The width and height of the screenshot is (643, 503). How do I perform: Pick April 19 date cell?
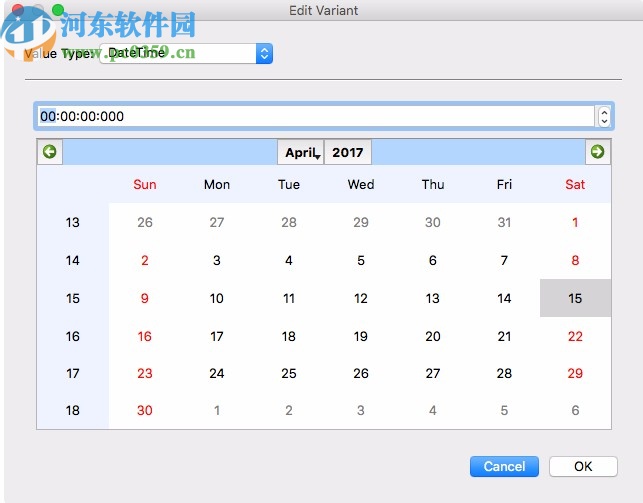coord(361,337)
